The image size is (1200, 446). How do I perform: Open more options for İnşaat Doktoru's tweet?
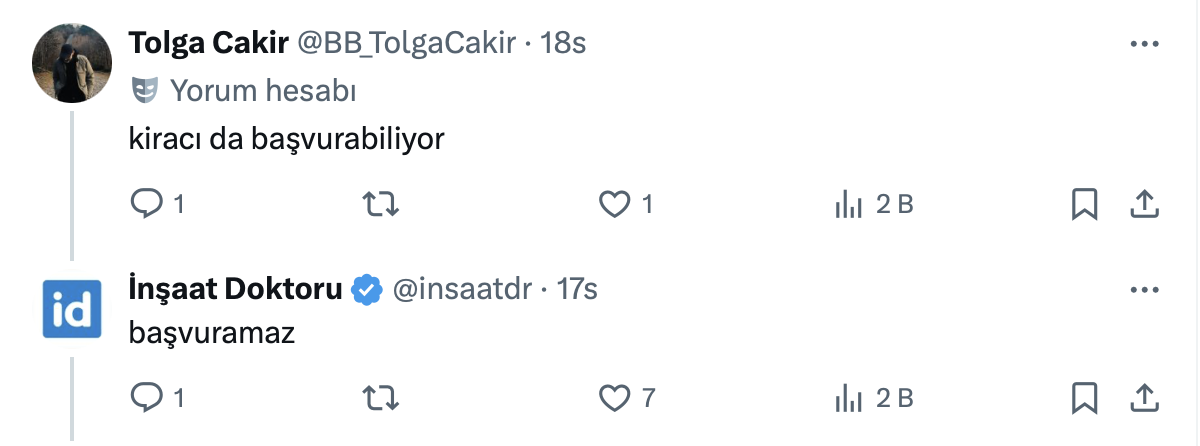point(1143,290)
